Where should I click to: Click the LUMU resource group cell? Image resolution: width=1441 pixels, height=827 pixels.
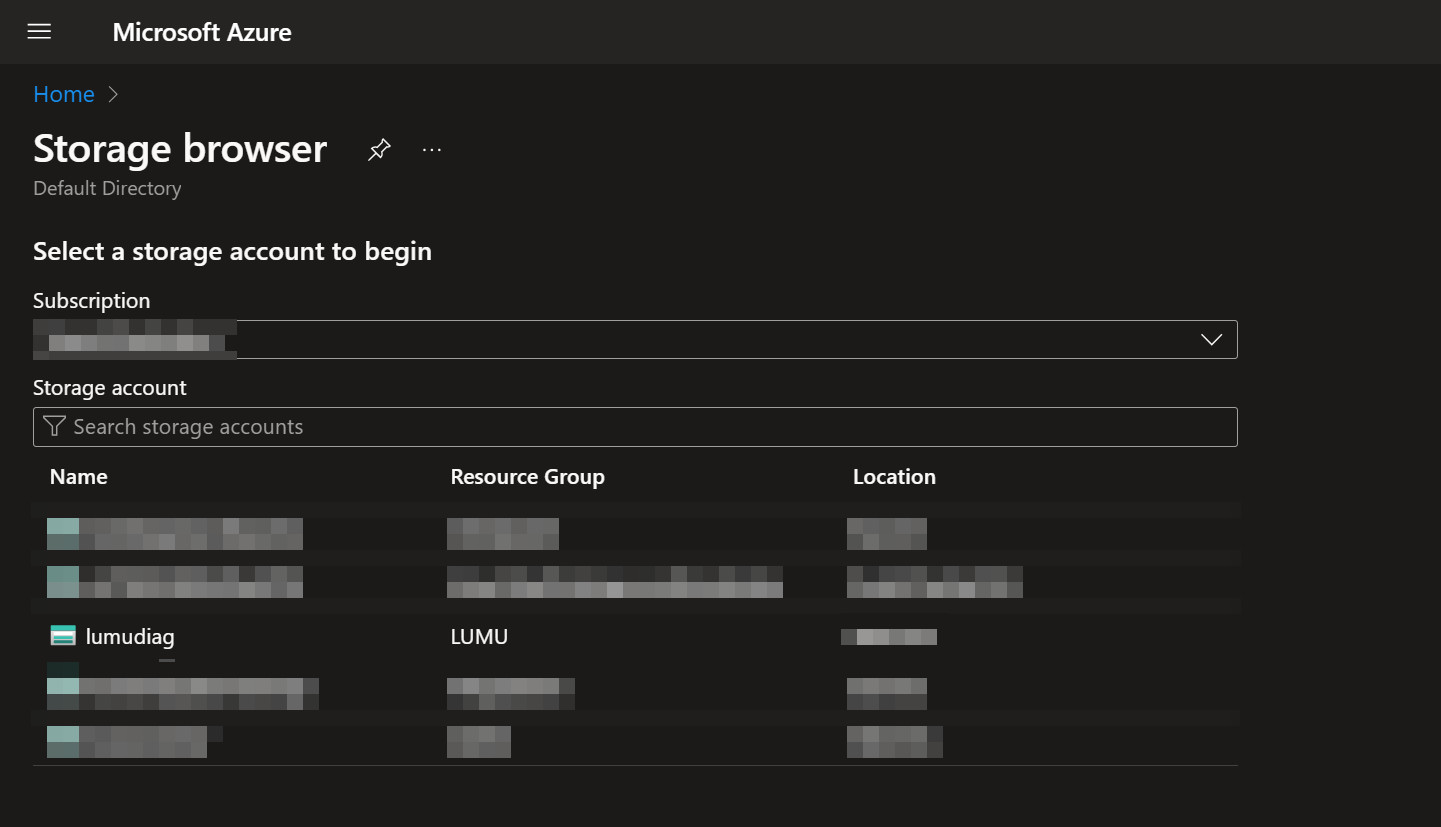[479, 636]
